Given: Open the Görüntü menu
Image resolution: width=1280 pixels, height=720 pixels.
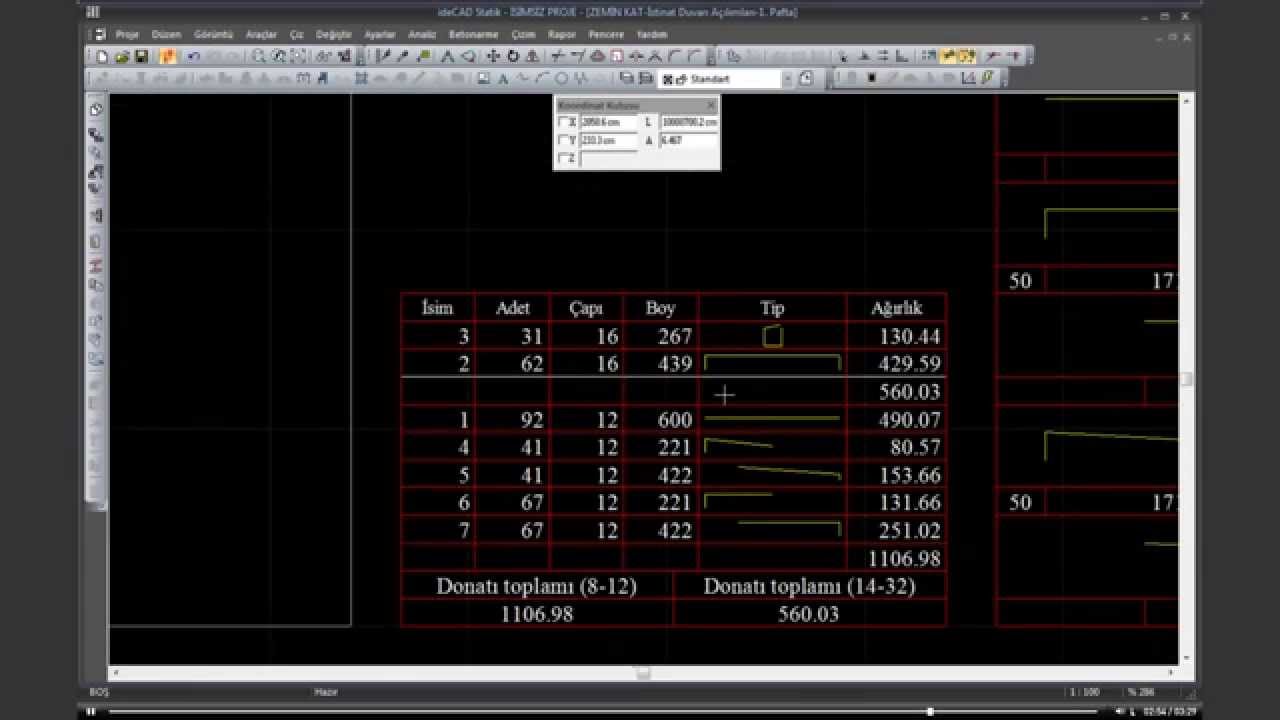Looking at the screenshot, I should click(213, 34).
